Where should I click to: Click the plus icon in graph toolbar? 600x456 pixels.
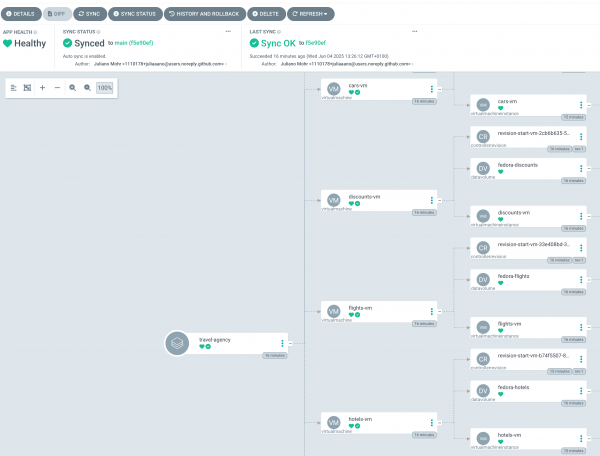click(42, 88)
